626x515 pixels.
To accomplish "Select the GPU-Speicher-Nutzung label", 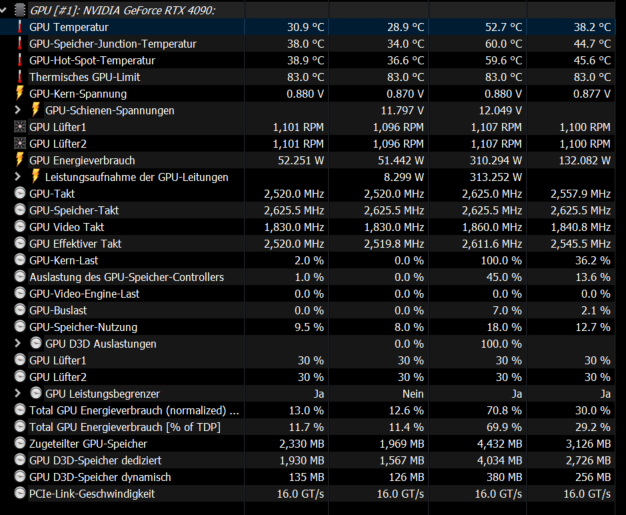I will pyautogui.click(x=83, y=327).
